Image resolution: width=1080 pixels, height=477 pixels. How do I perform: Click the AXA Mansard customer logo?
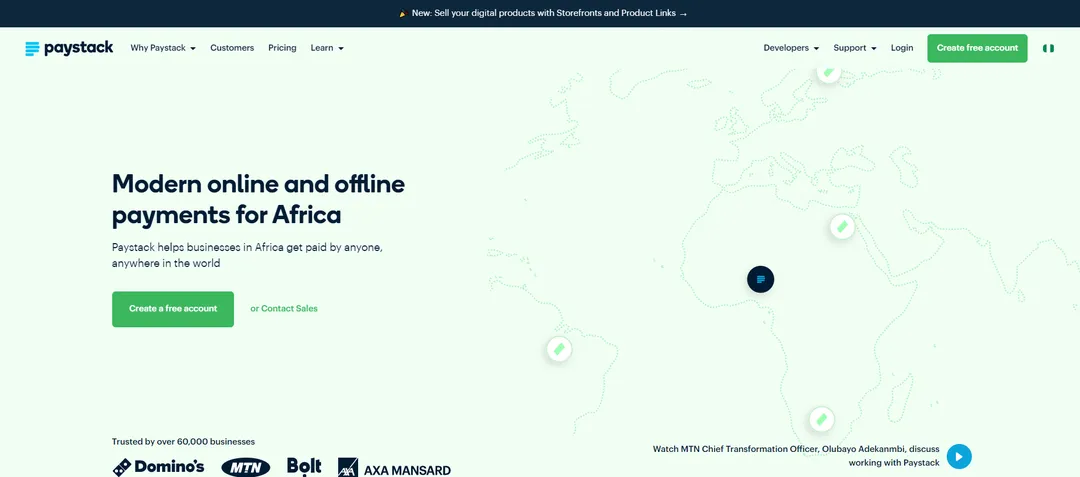[x=394, y=469]
